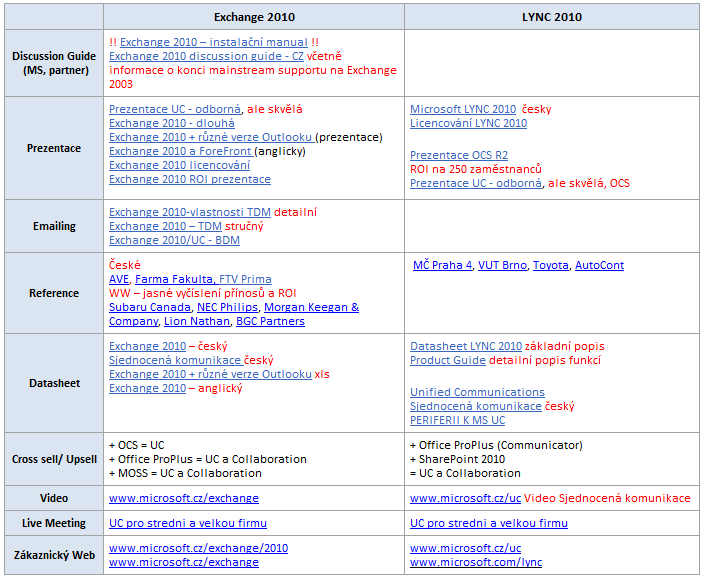Select the Discussion Guide (MS, partner) row label
Viewport: 703px width, 580px height.
point(54,63)
